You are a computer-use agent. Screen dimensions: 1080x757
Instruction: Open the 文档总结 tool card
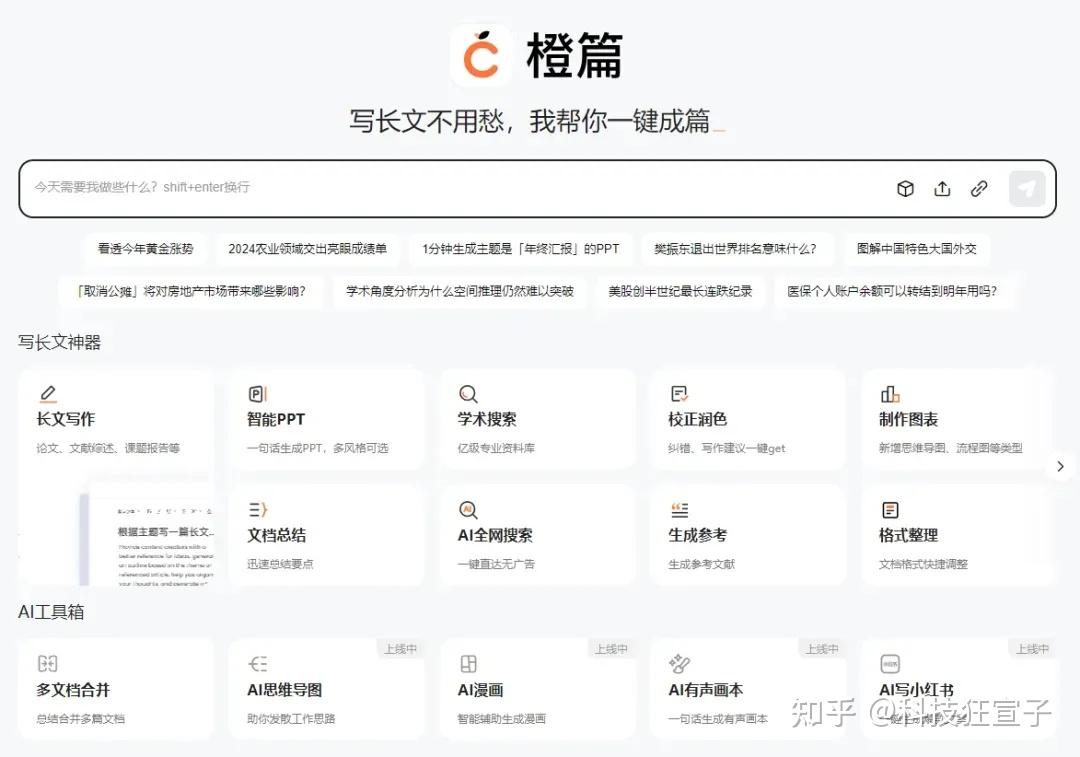tap(326, 536)
